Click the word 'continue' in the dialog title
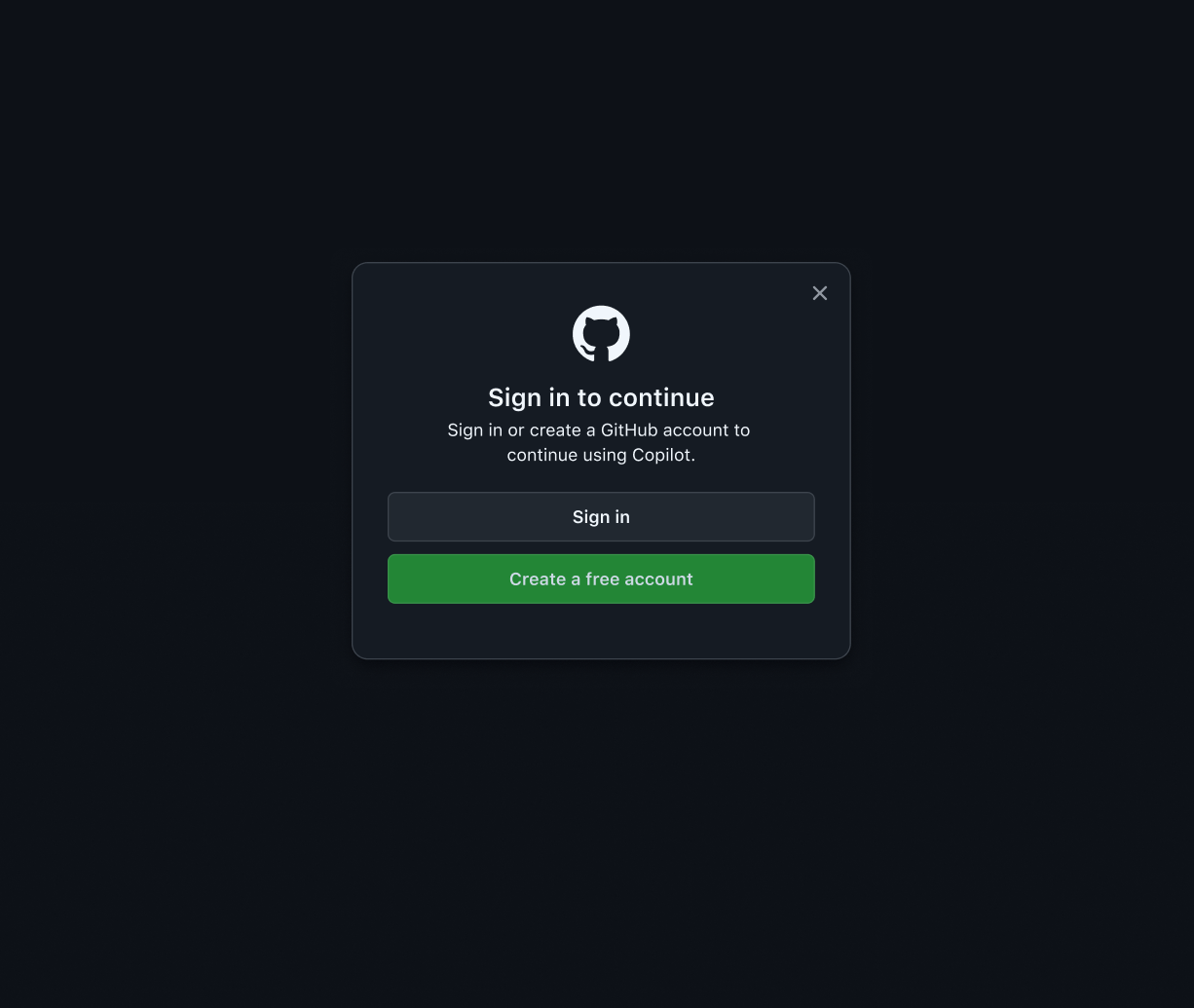1194x1008 pixels. click(x=661, y=397)
